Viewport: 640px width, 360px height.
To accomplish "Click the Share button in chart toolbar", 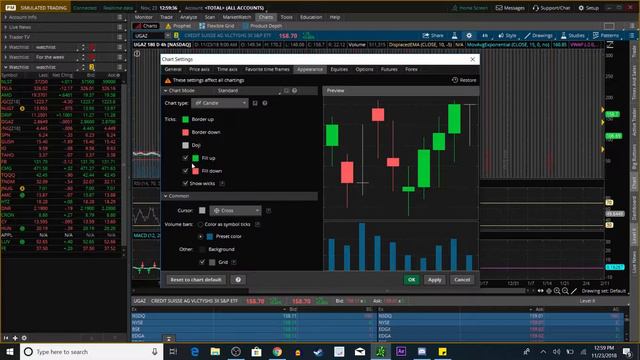I will click(433, 36).
